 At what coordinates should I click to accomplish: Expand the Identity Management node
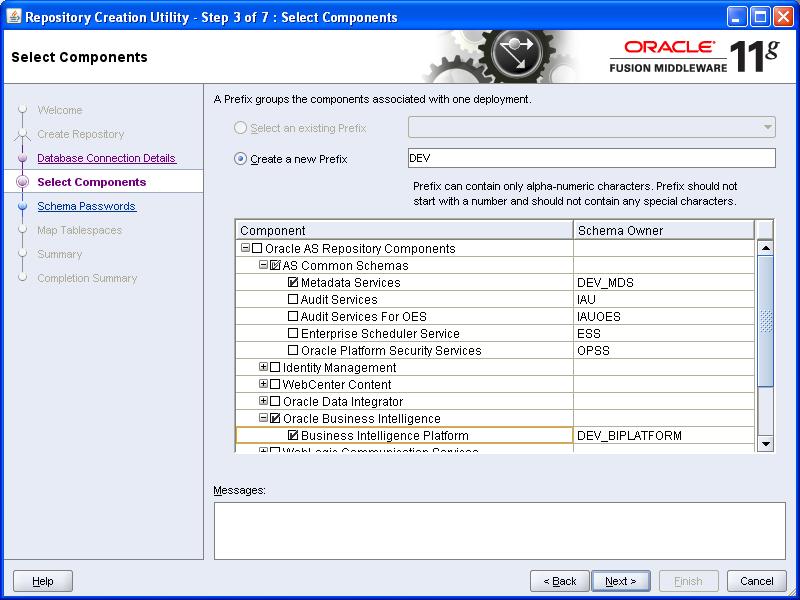[263, 367]
